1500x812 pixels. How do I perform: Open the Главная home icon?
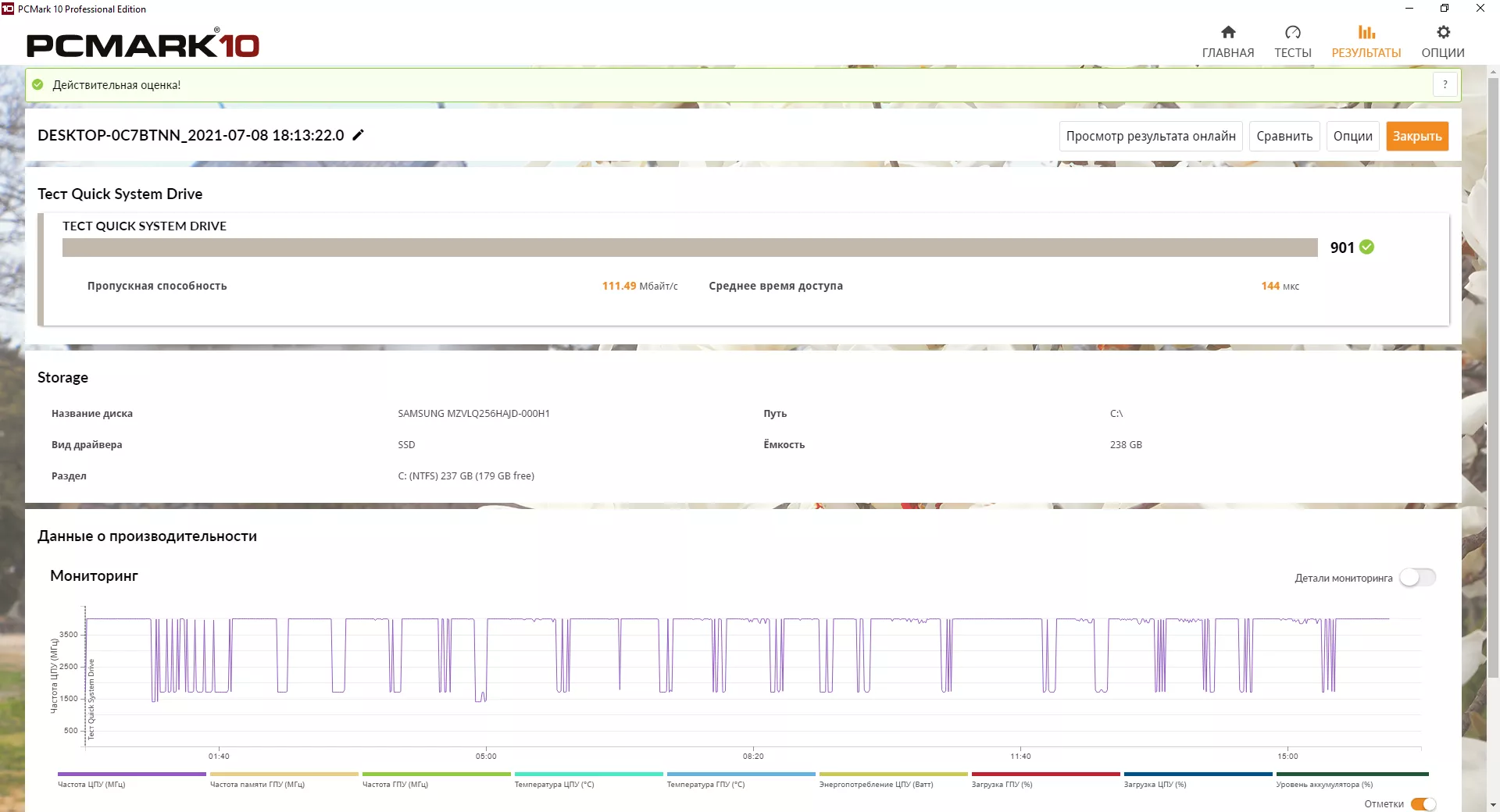point(1228,32)
